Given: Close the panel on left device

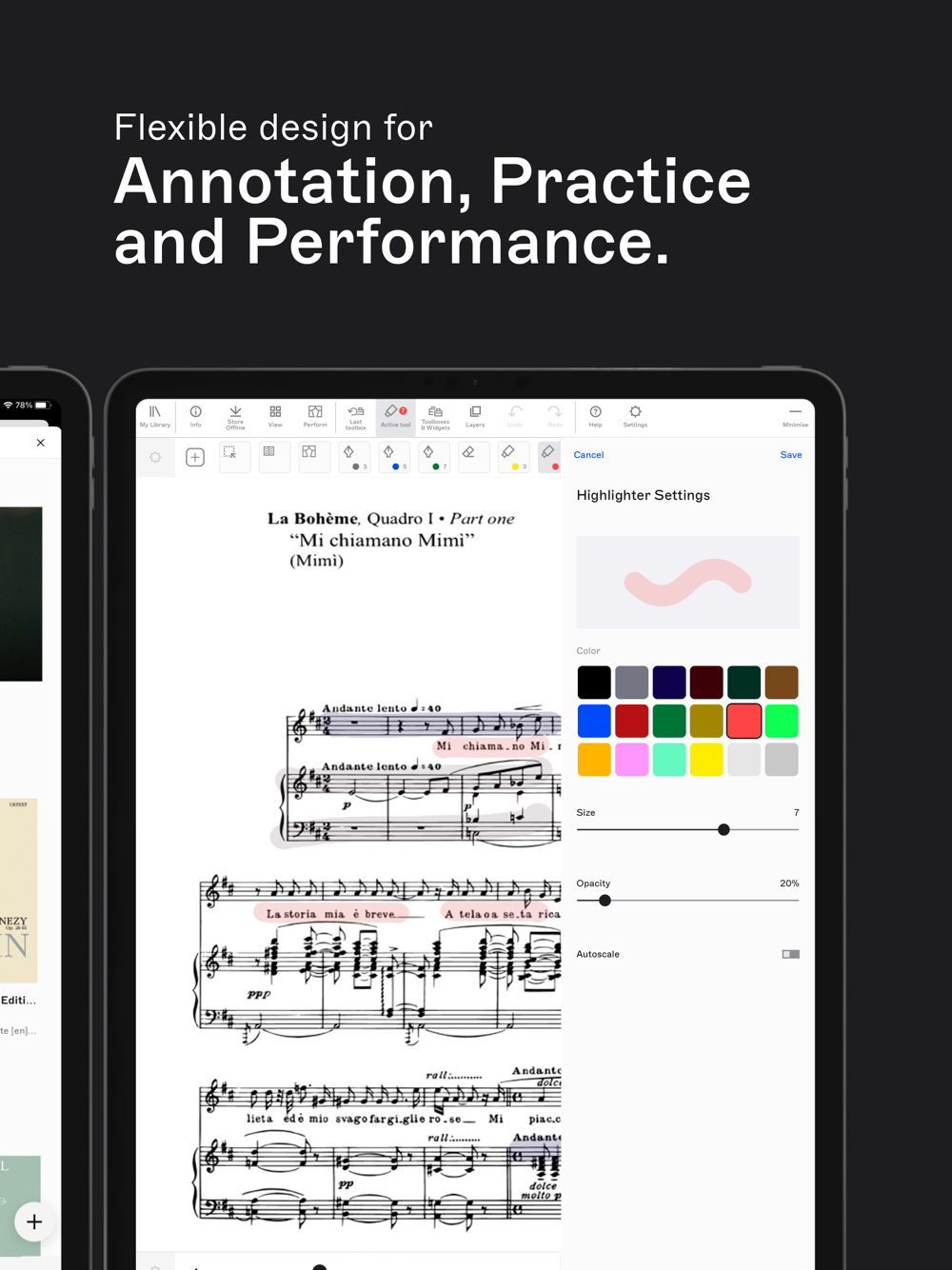Looking at the screenshot, I should coord(40,443).
